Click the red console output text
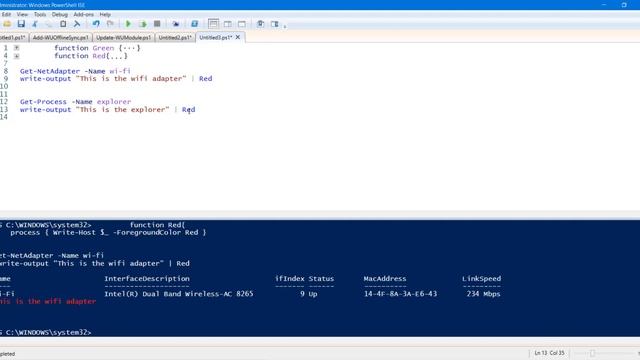The image size is (640, 360). (48, 302)
